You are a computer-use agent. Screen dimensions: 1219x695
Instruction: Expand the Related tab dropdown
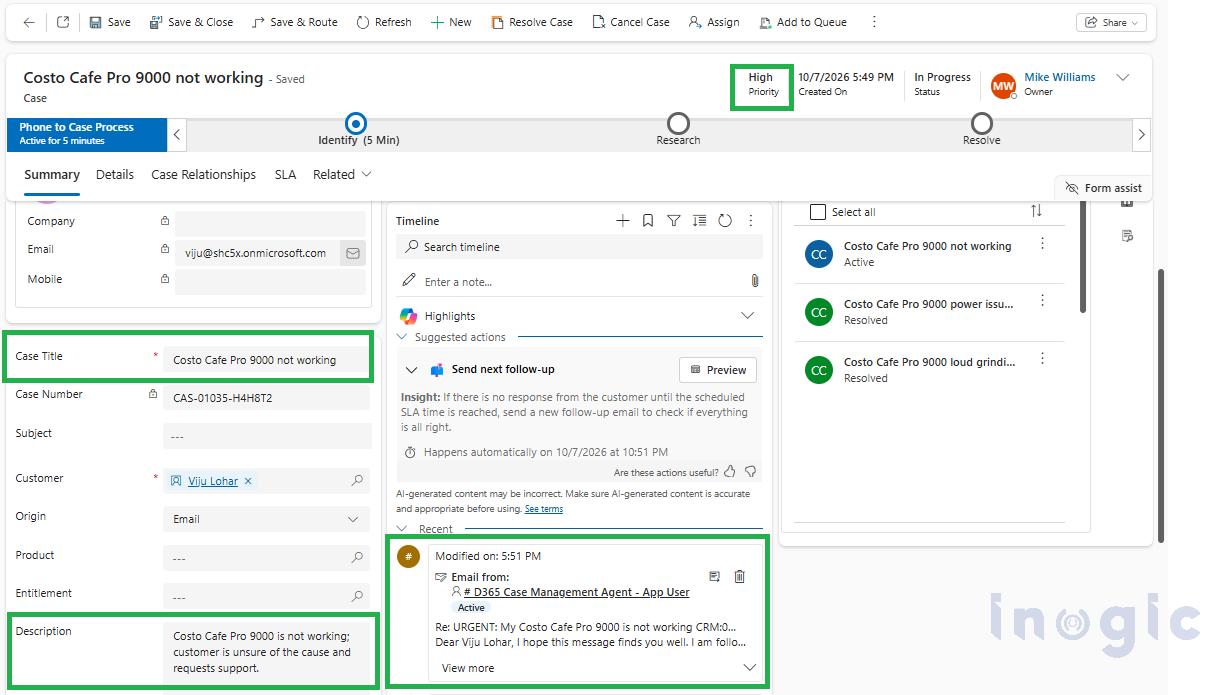[x=342, y=174]
